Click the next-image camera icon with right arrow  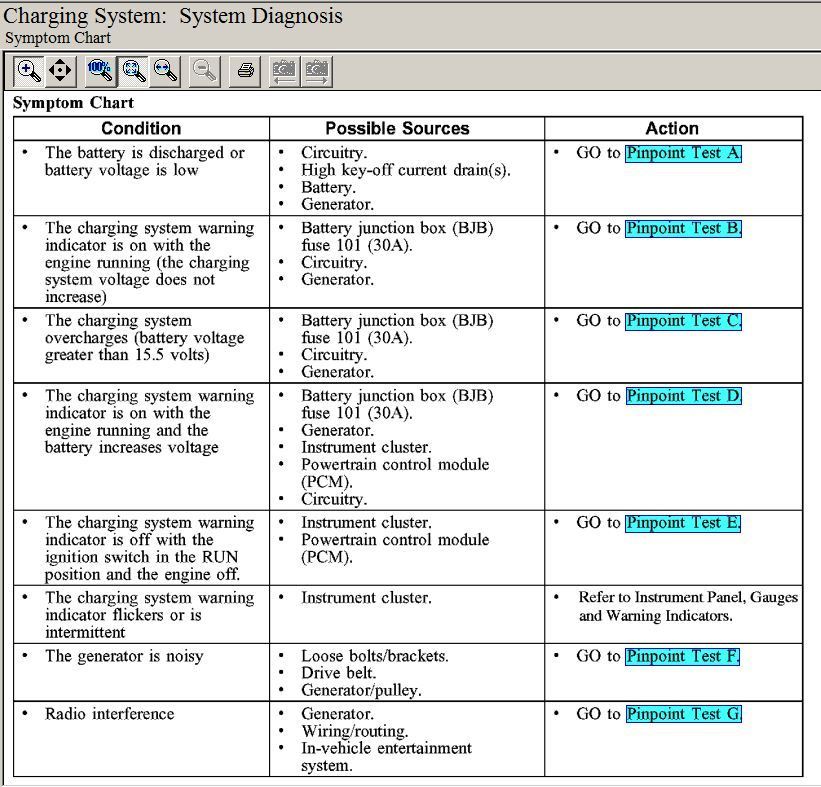point(317,71)
